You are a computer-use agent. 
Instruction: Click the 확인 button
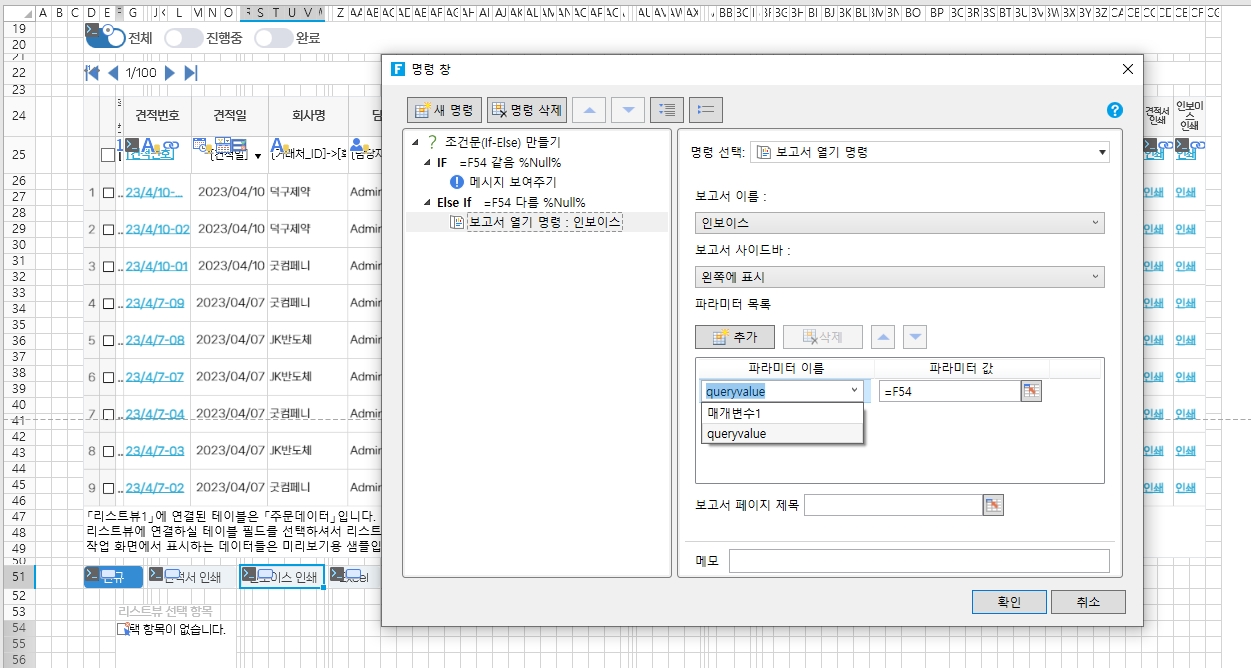click(1009, 602)
